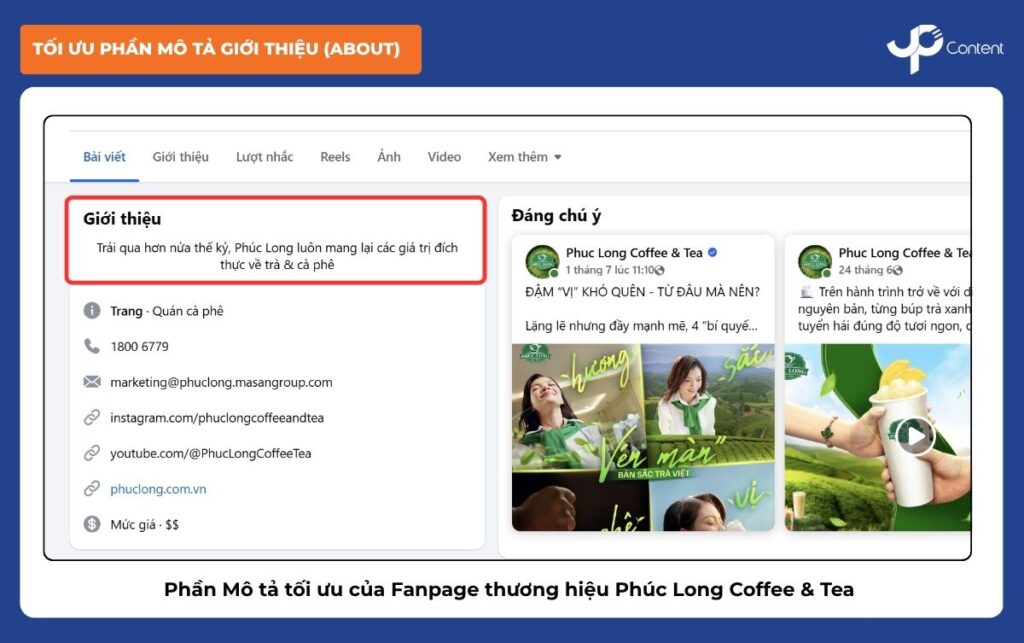Screen dimensions: 1024x643
Task: Open the Reels tab
Action: coord(335,156)
